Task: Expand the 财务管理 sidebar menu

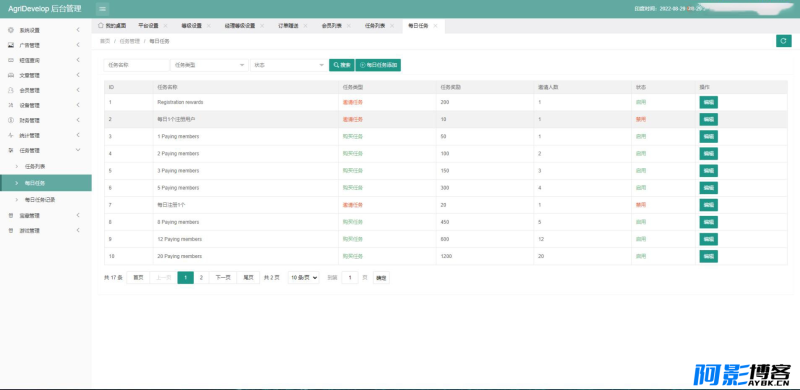Action: point(78,120)
